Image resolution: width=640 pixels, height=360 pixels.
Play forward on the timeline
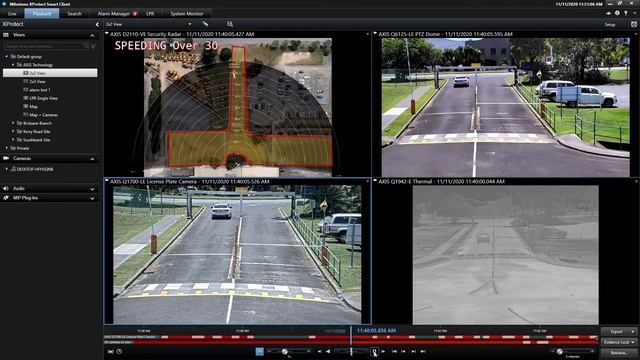tap(383, 351)
